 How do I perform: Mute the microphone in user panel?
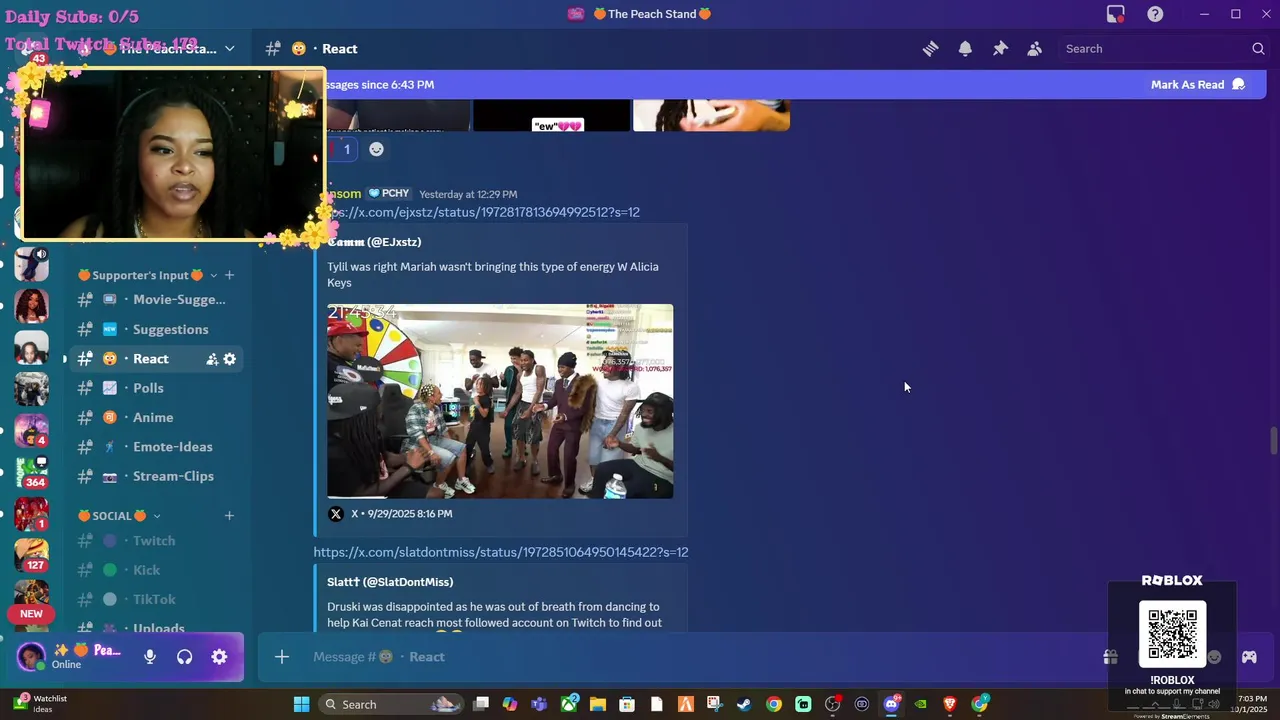[x=150, y=657]
